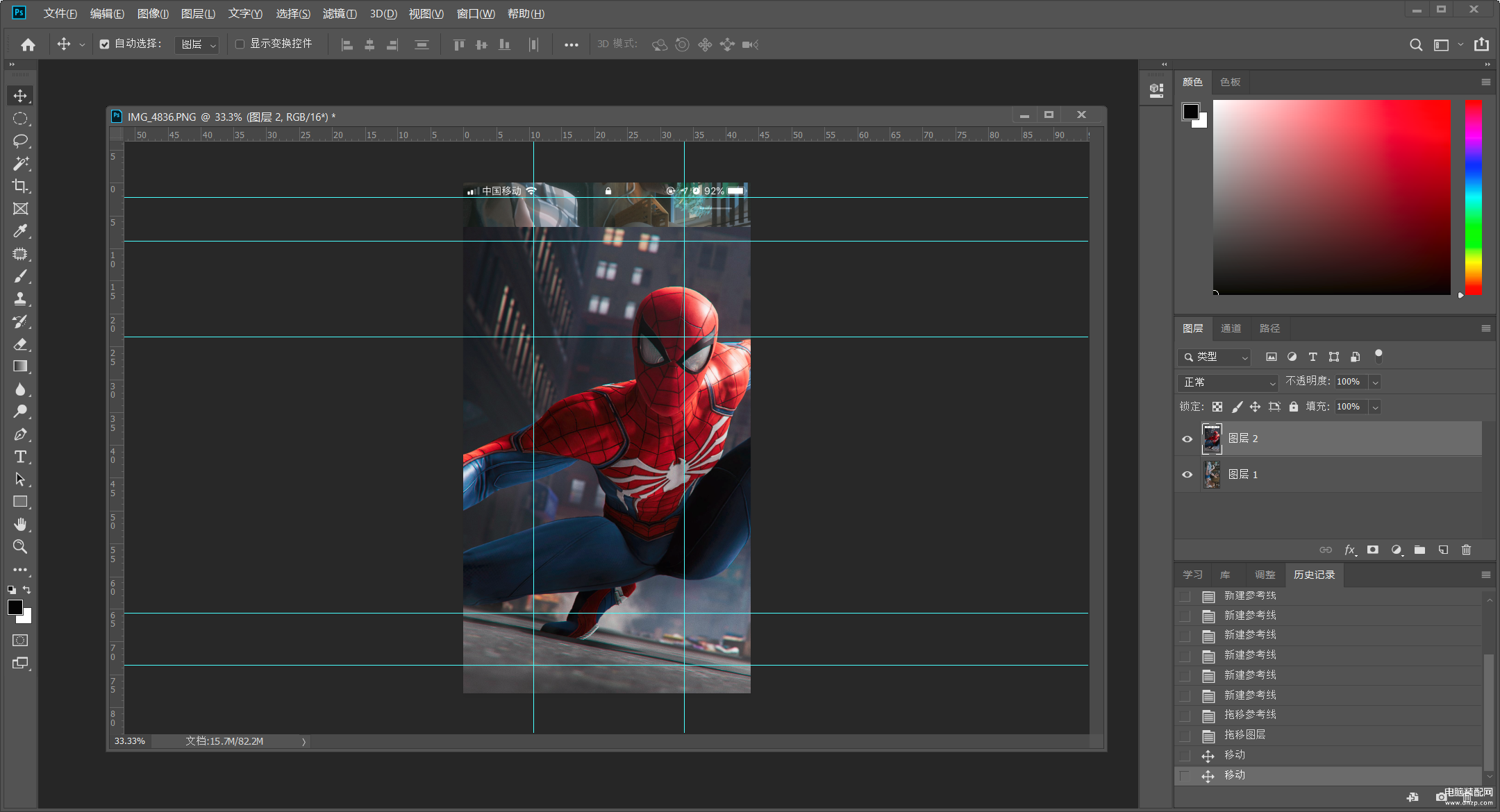This screenshot has width=1500, height=812.
Task: Select the Pen tool
Action: coord(20,434)
